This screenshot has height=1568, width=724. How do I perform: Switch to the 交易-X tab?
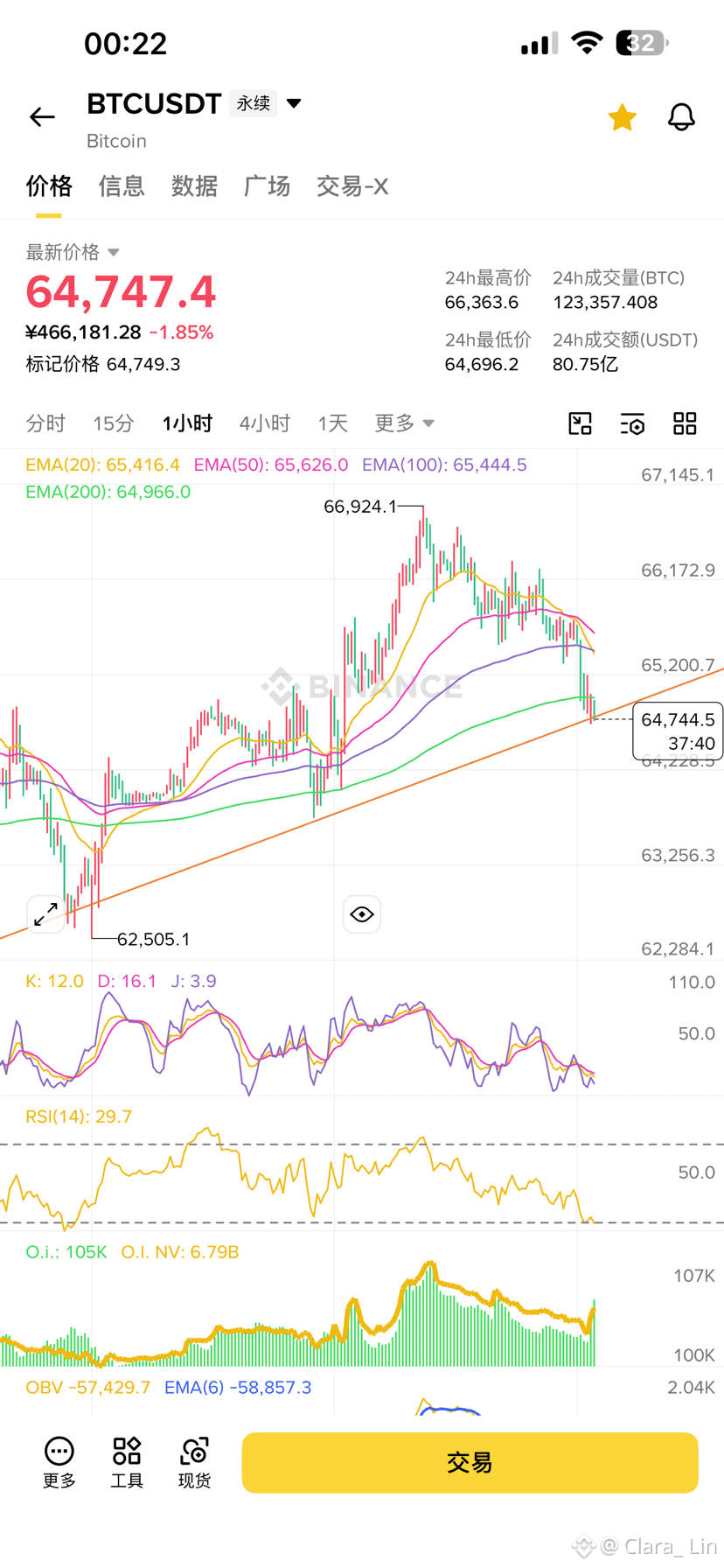(x=352, y=186)
